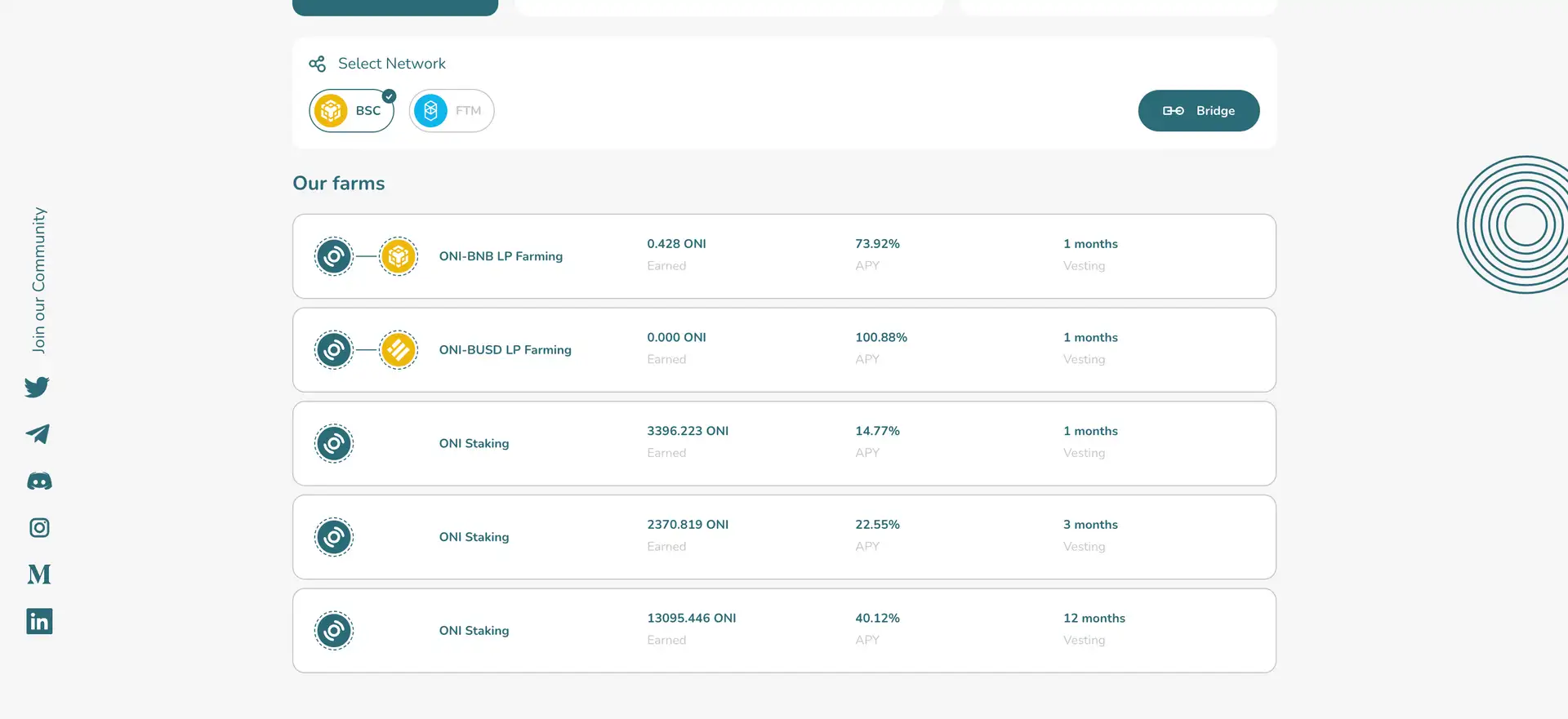Click the 3396.223 ONI earned amount
Image resolution: width=1568 pixels, height=719 pixels.
pos(688,431)
